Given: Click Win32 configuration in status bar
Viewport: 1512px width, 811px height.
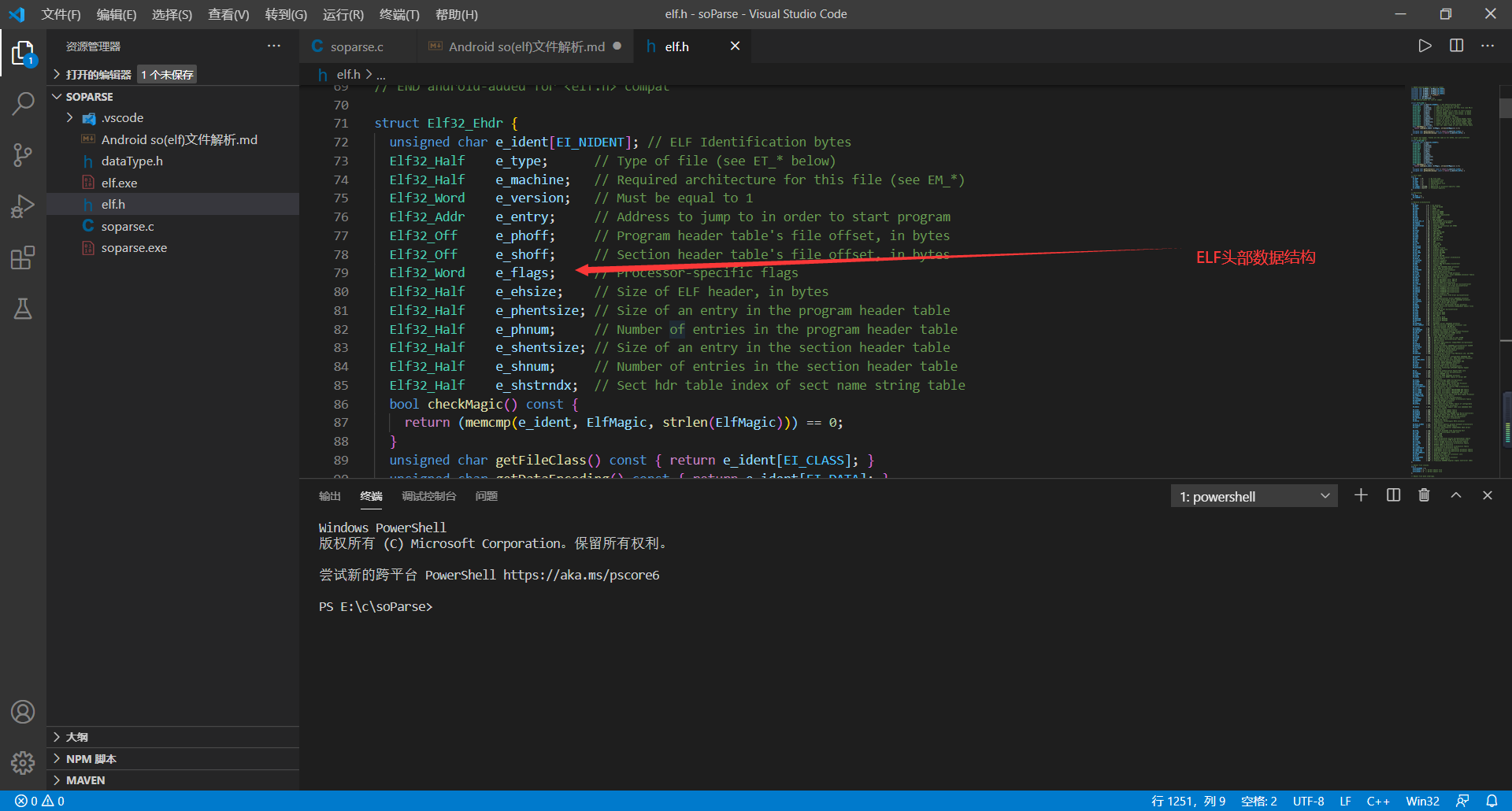Looking at the screenshot, I should (1422, 801).
